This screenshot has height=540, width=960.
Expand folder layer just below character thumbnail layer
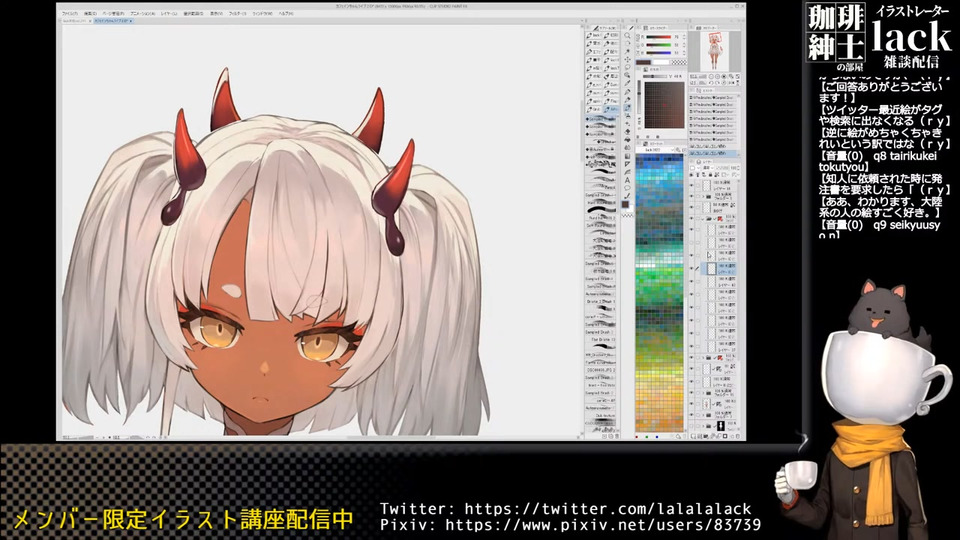[x=703, y=415]
